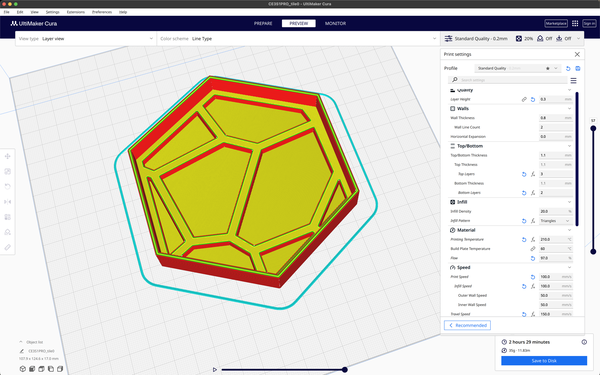Revert the Infill Pattern setting
This screenshot has width=600, height=375.
click(x=524, y=221)
